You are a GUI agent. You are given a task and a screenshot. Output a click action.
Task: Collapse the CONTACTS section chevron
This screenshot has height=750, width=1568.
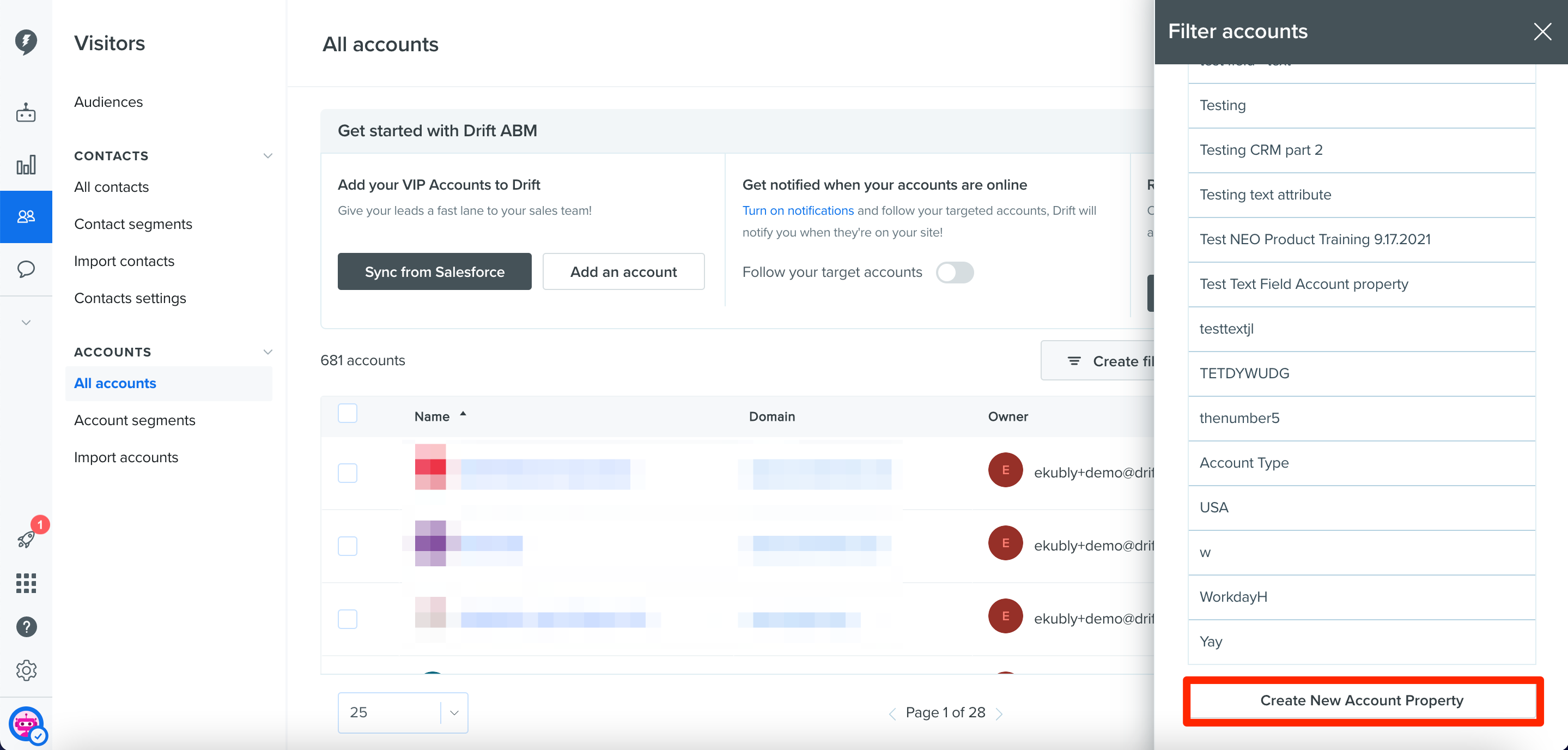coord(268,156)
